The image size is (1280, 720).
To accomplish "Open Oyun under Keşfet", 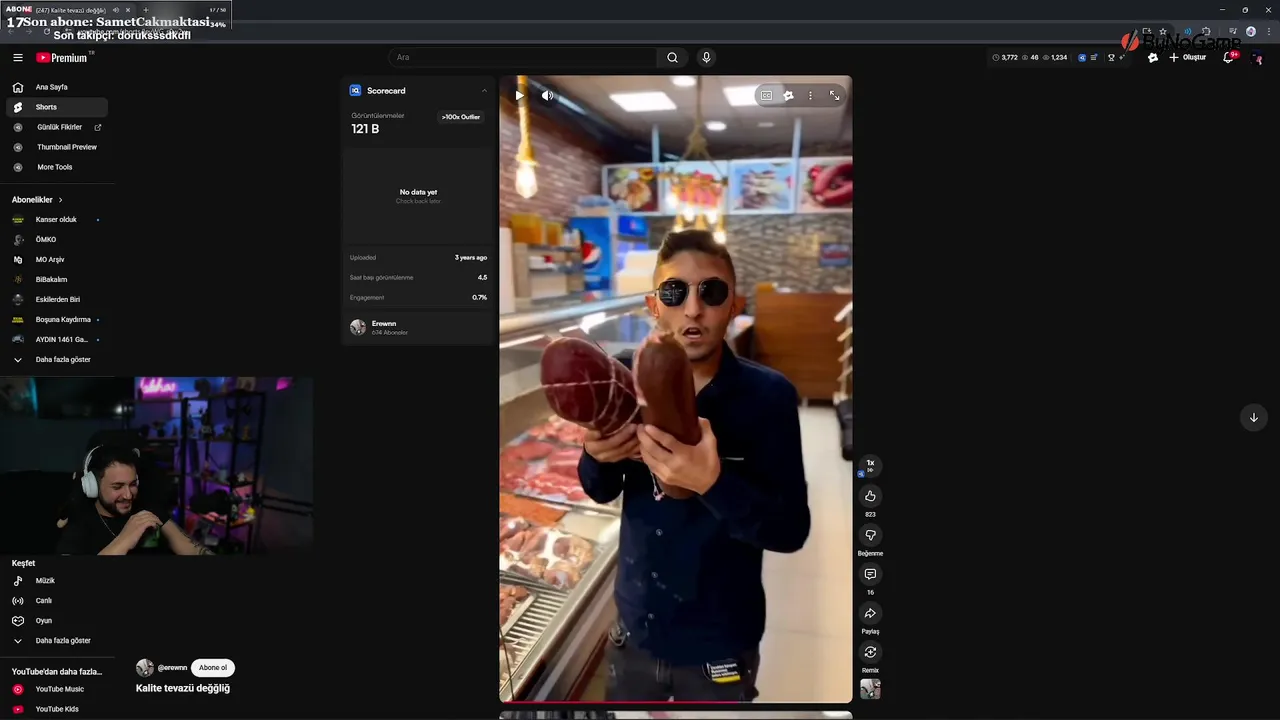I will point(57,620).
